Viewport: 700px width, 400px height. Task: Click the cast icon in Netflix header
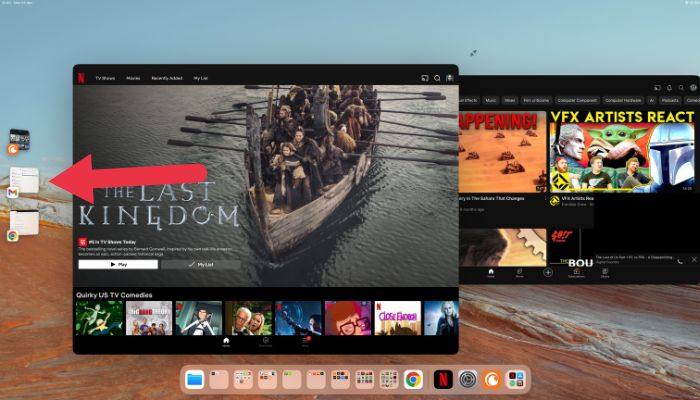425,78
